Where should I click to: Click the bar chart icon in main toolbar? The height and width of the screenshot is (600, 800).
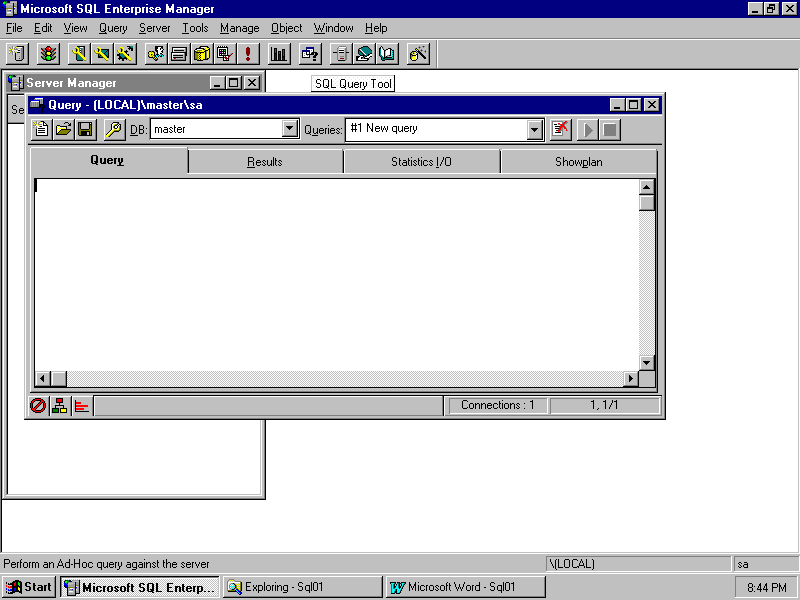(279, 54)
